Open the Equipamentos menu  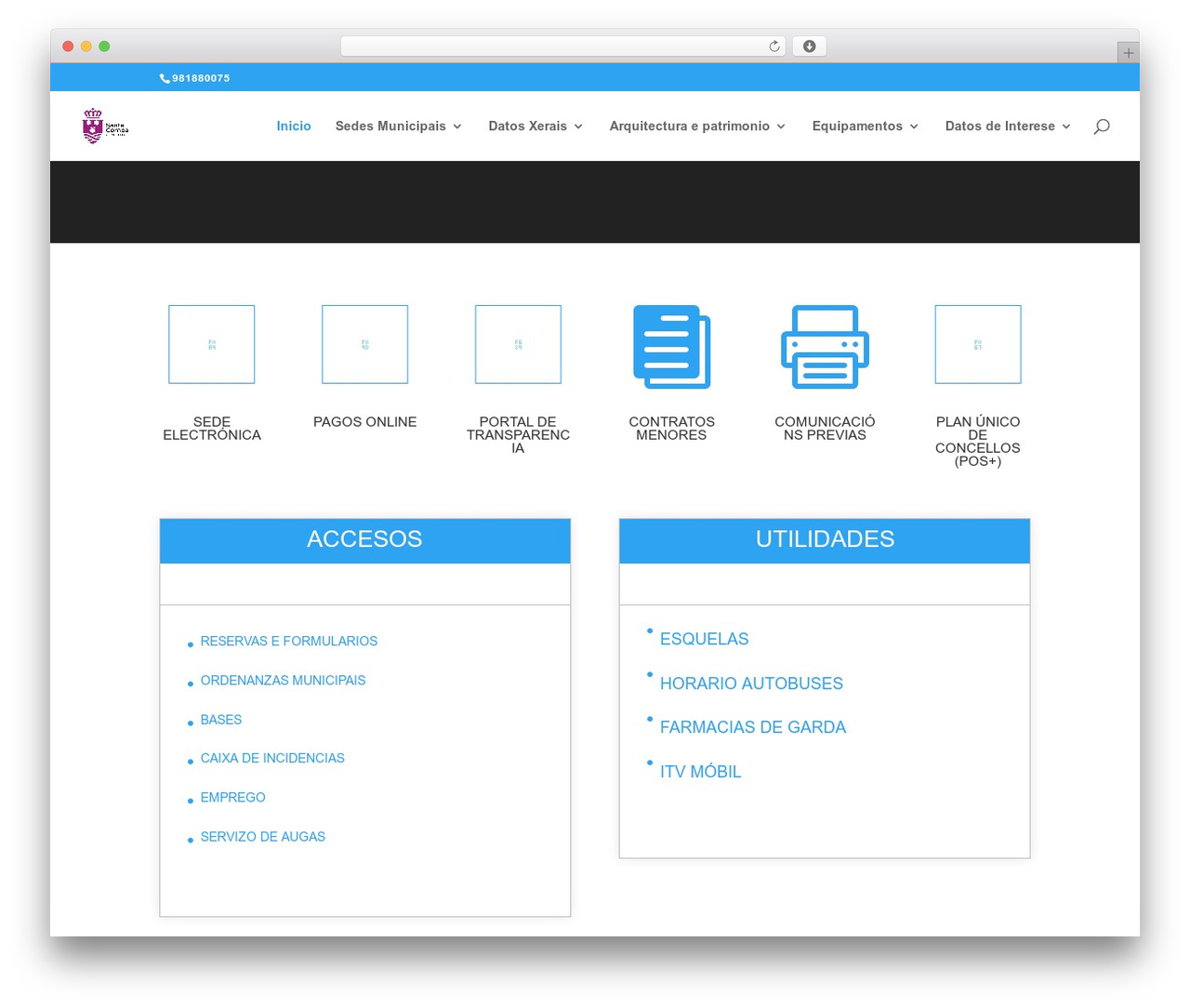click(857, 126)
